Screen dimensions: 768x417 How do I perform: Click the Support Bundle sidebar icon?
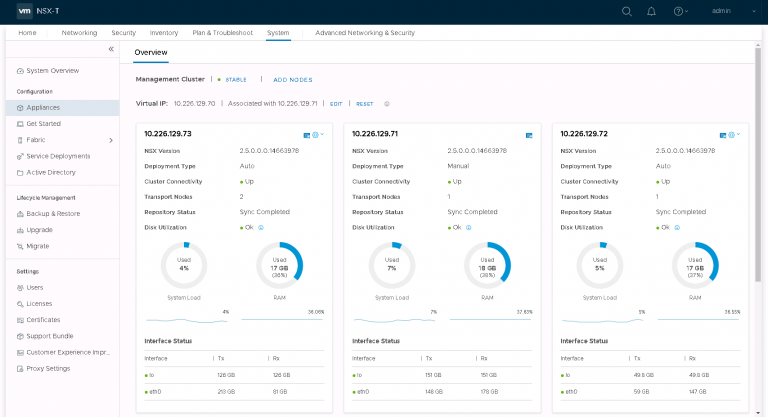20,336
